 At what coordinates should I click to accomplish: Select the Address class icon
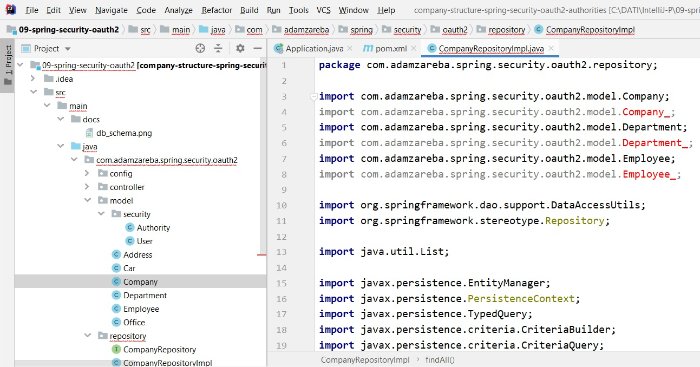117,254
